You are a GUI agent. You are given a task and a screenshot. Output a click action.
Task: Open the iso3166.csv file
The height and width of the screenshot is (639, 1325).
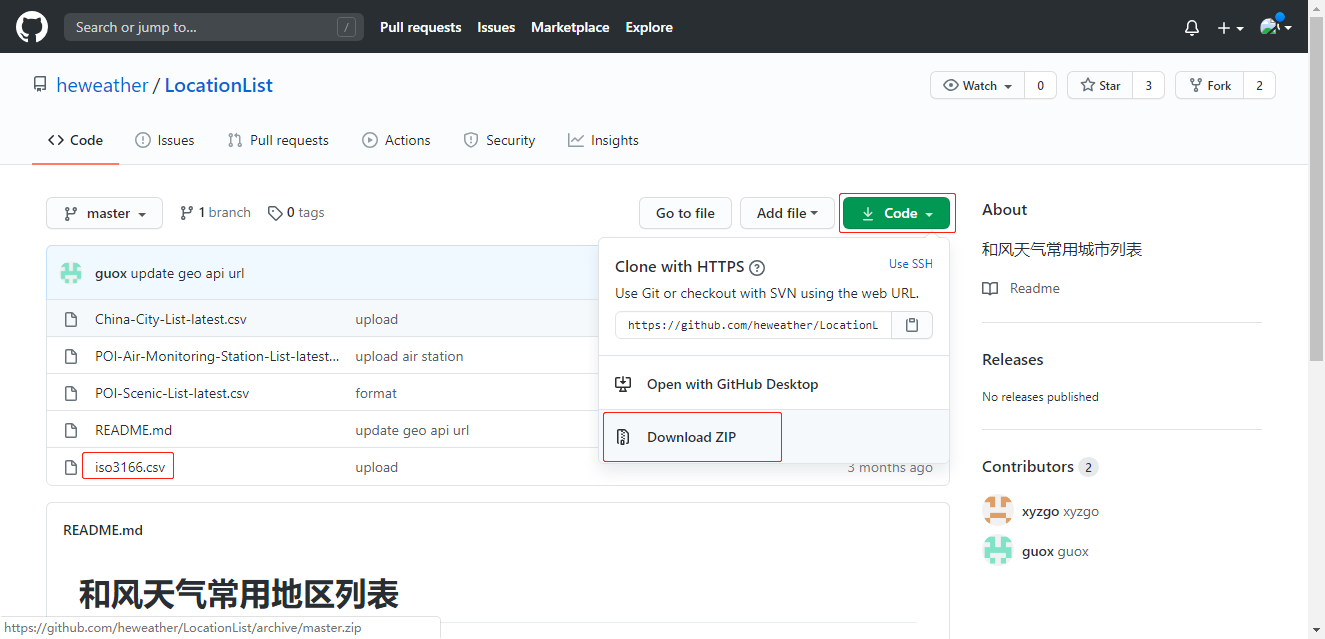click(x=130, y=468)
